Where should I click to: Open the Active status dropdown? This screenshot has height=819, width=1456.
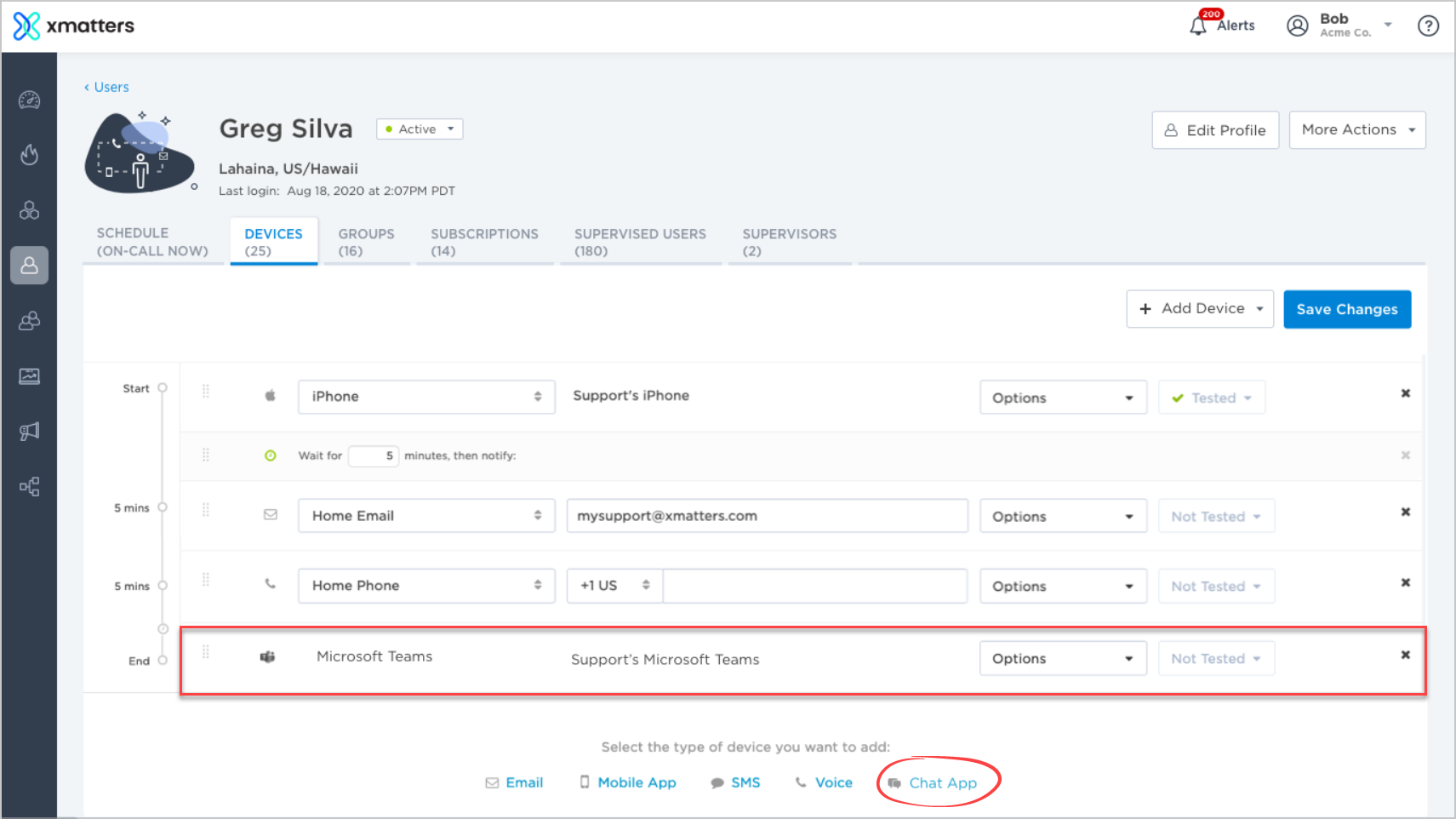[420, 129]
